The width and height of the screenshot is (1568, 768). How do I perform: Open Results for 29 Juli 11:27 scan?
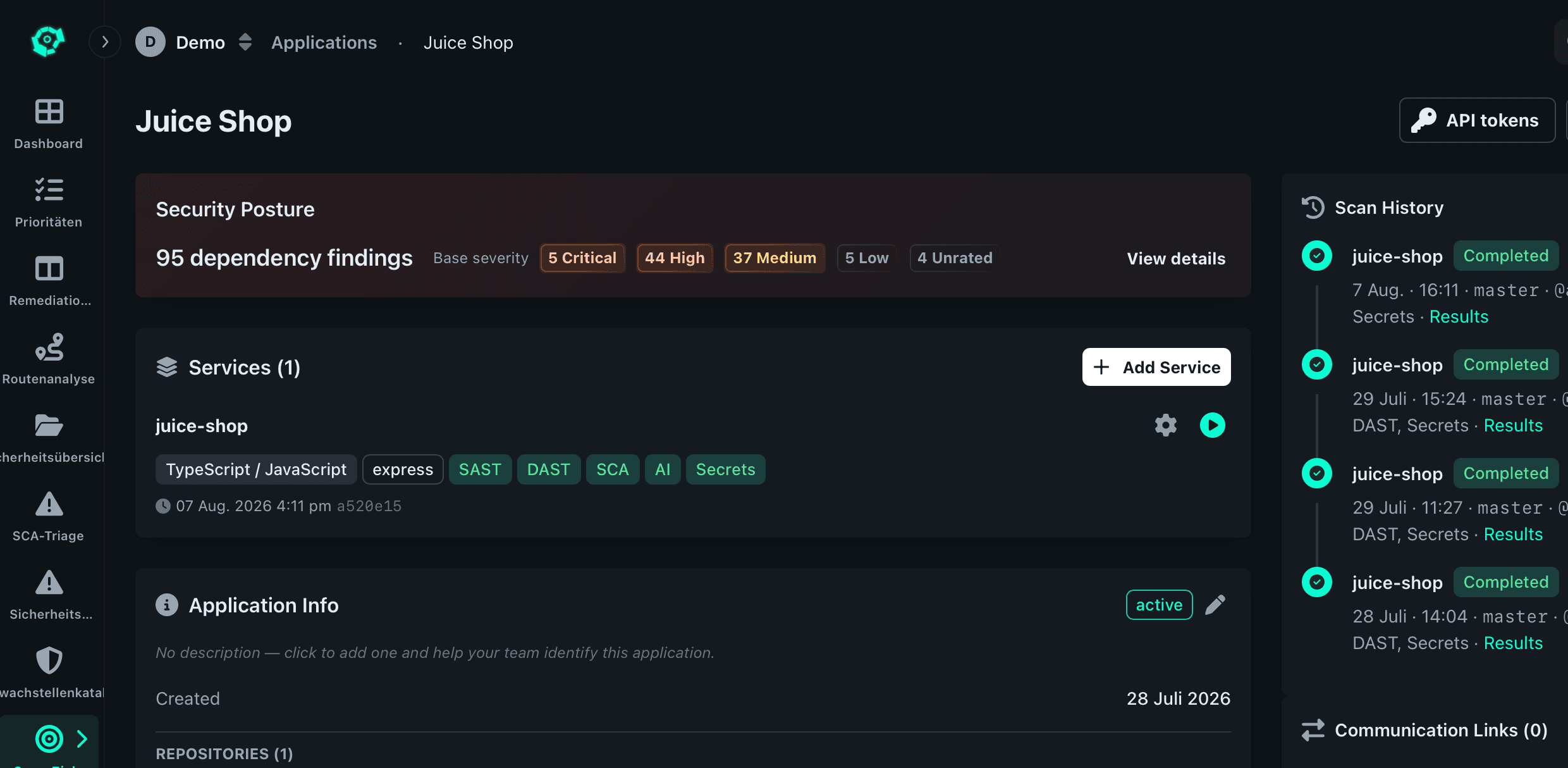(1513, 534)
